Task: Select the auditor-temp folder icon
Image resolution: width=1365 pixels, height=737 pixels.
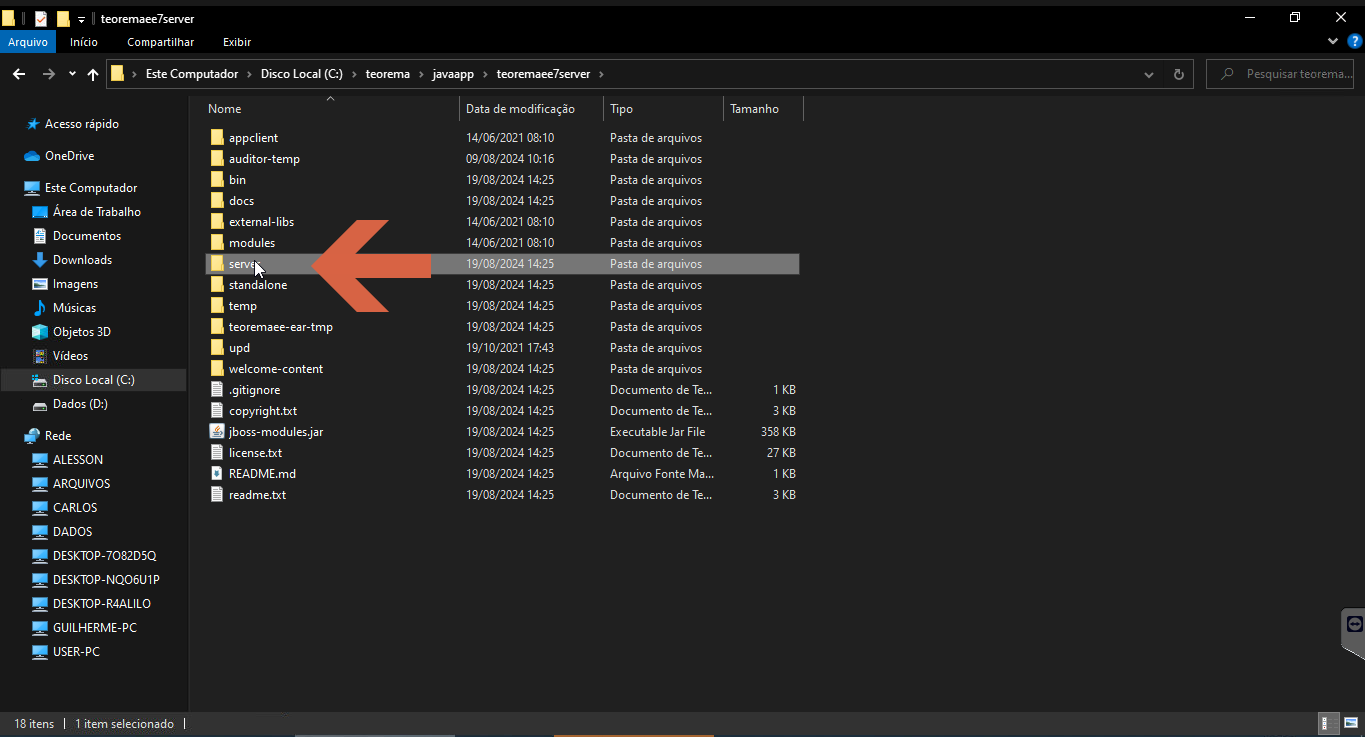Action: point(217,159)
